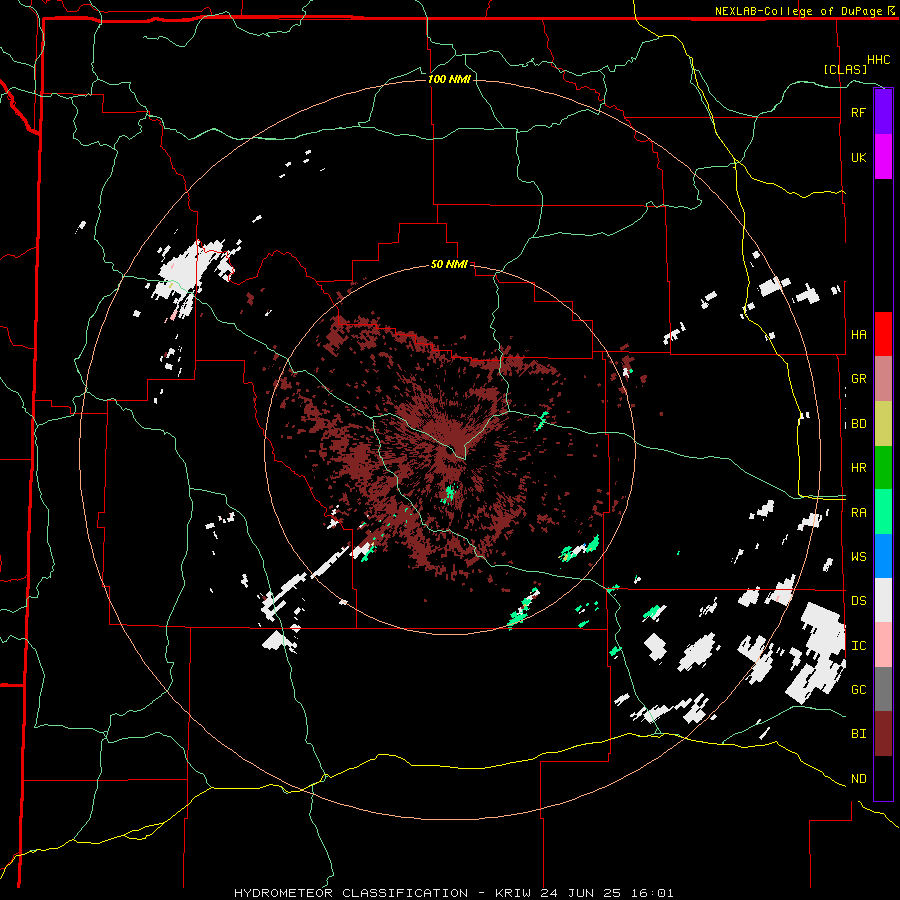The width and height of the screenshot is (900, 900).
Task: Click the HA red legend swatch
Action: pos(883,334)
